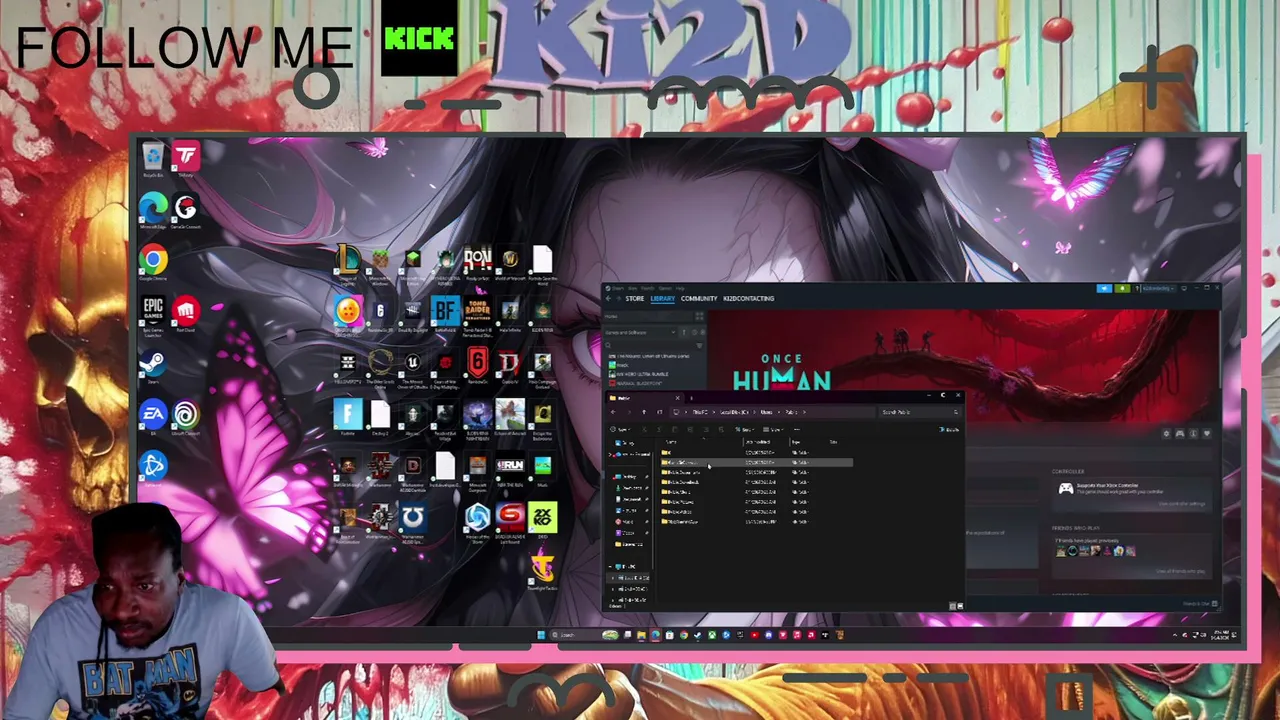Open the Help menu in Steam

tap(680, 288)
